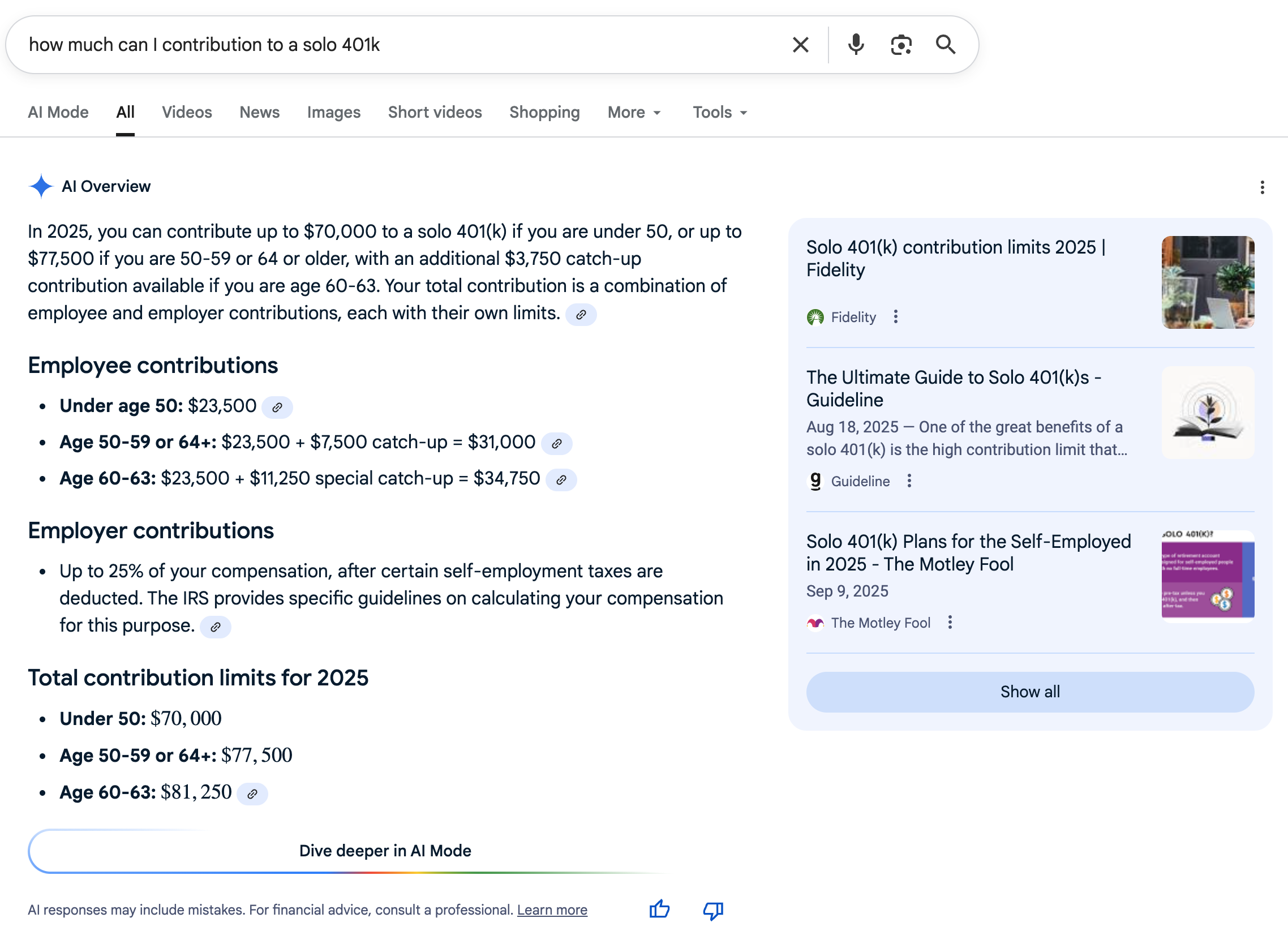Viewport: 1288px width, 935px height.
Task: Open the AI Overview options three-dot menu
Action: 1263,187
